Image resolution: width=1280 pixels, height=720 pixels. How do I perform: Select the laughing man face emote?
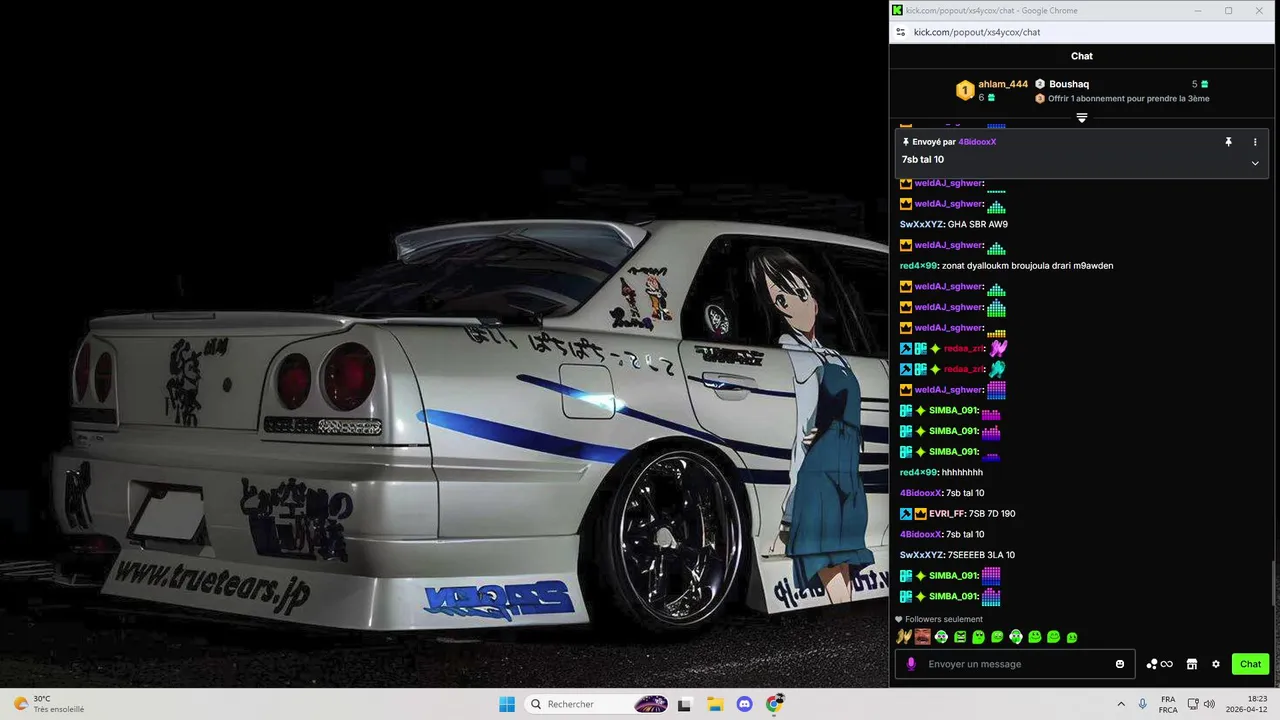pos(922,637)
